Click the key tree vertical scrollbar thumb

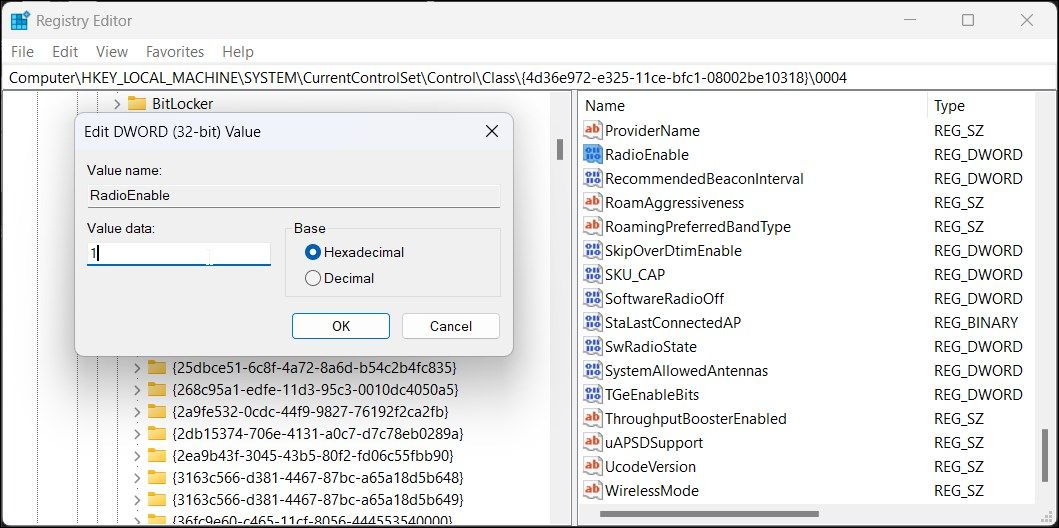tap(560, 149)
